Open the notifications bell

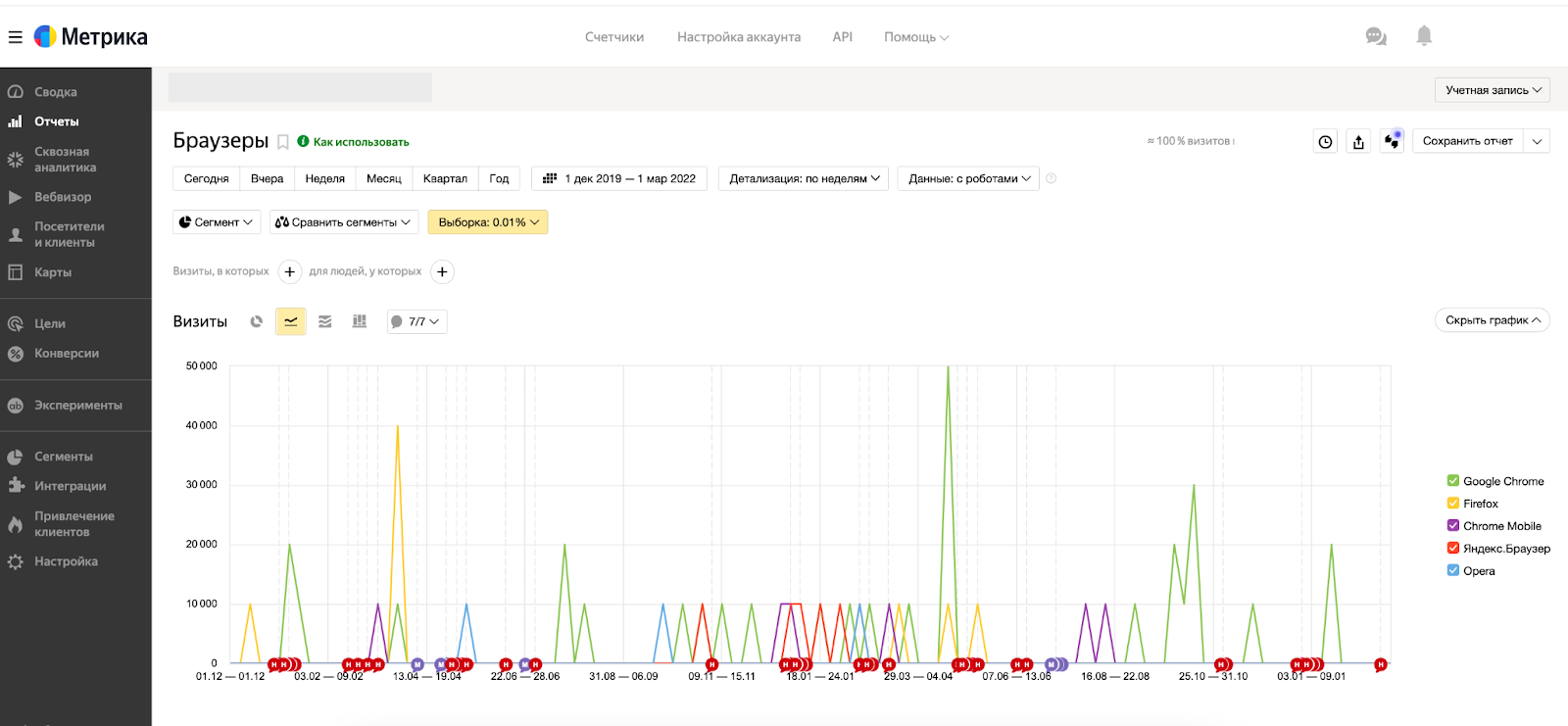(1424, 36)
